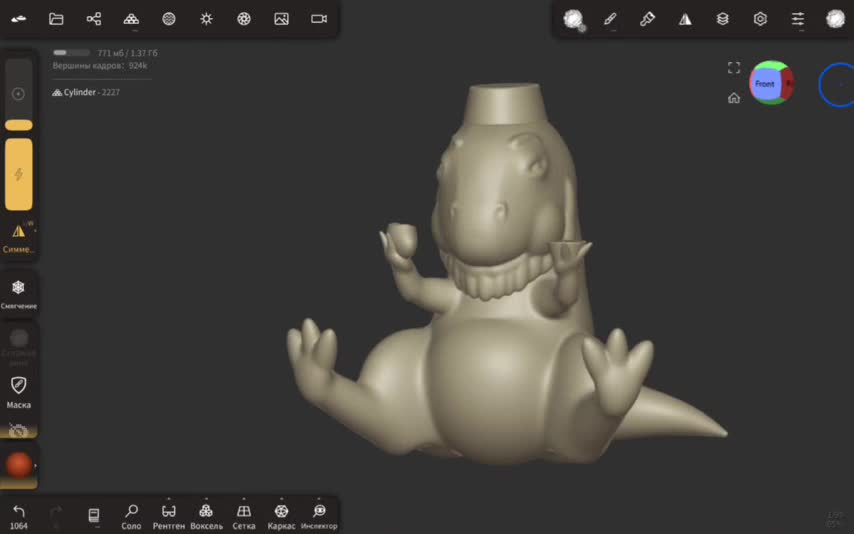Click the memory usage progress bar

click(x=71, y=53)
